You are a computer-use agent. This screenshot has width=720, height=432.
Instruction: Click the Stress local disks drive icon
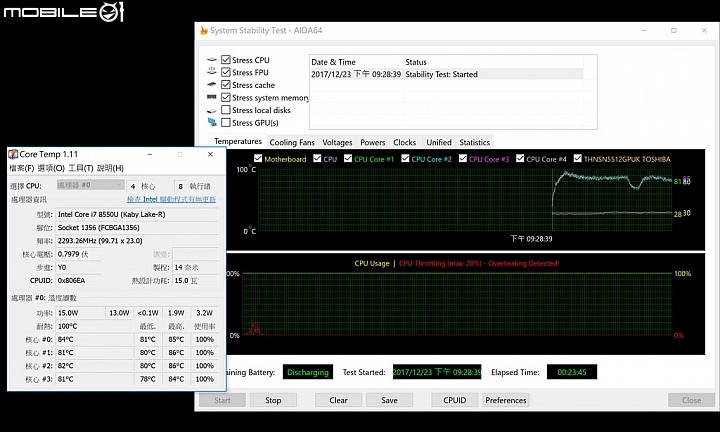pyautogui.click(x=212, y=111)
